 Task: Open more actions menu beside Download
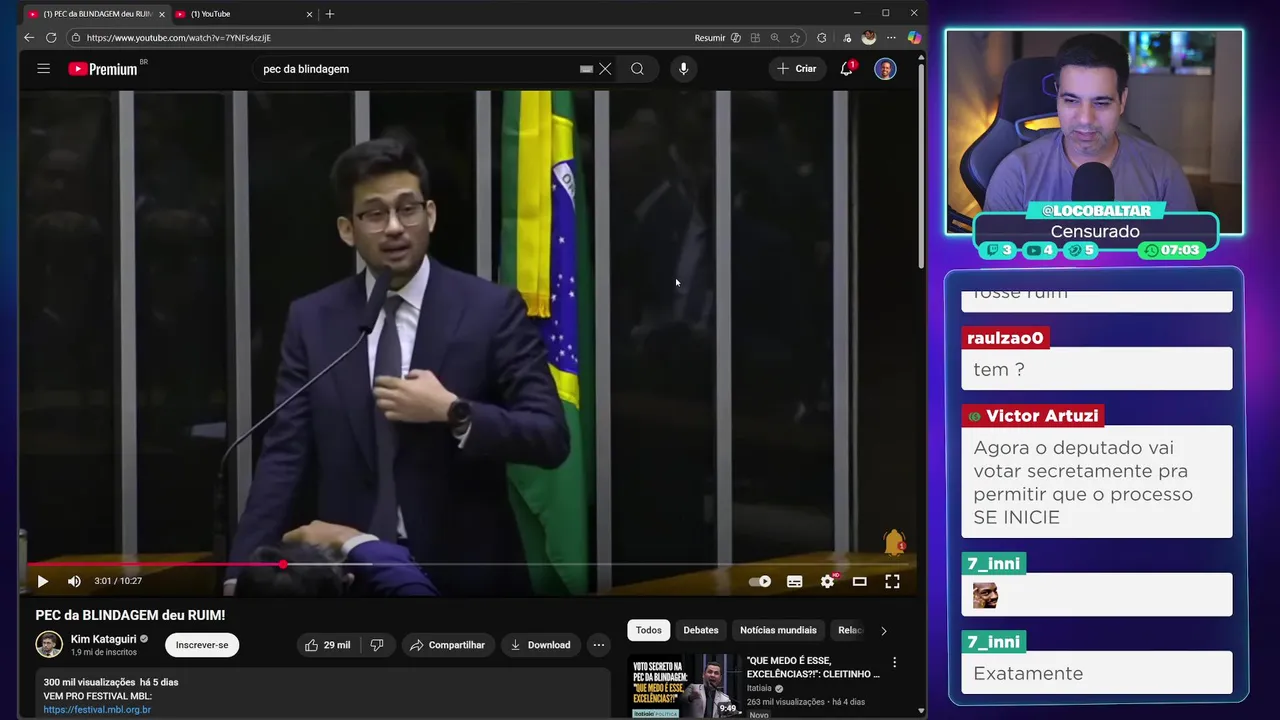(x=598, y=645)
